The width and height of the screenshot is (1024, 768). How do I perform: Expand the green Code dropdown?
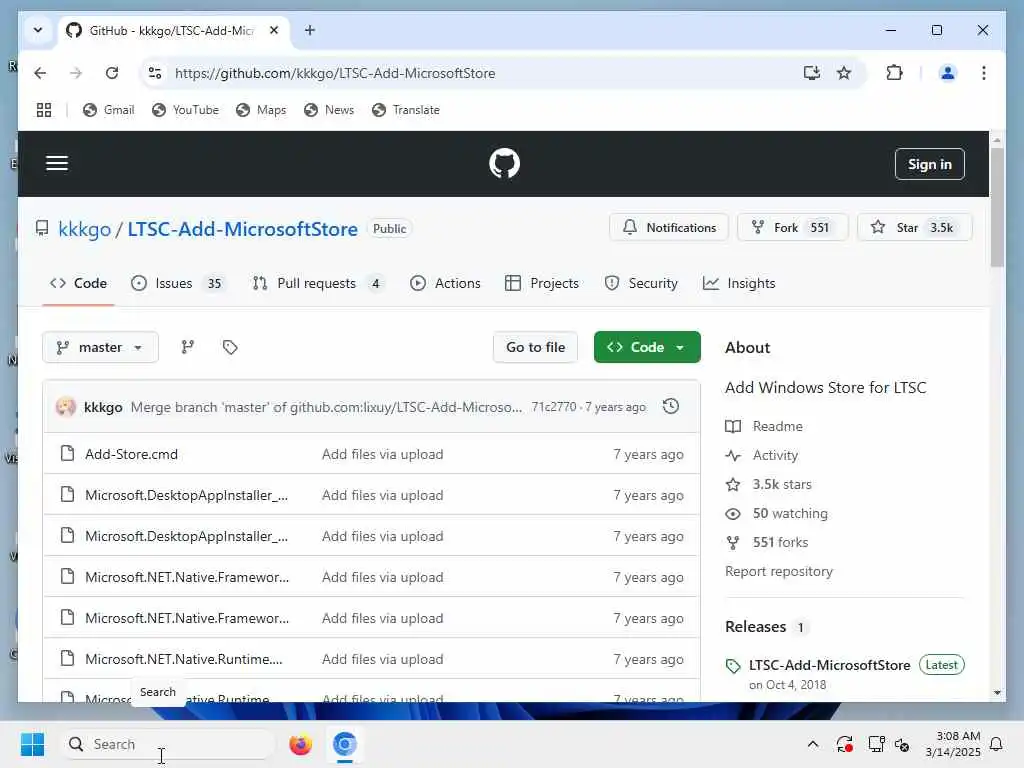[647, 347]
